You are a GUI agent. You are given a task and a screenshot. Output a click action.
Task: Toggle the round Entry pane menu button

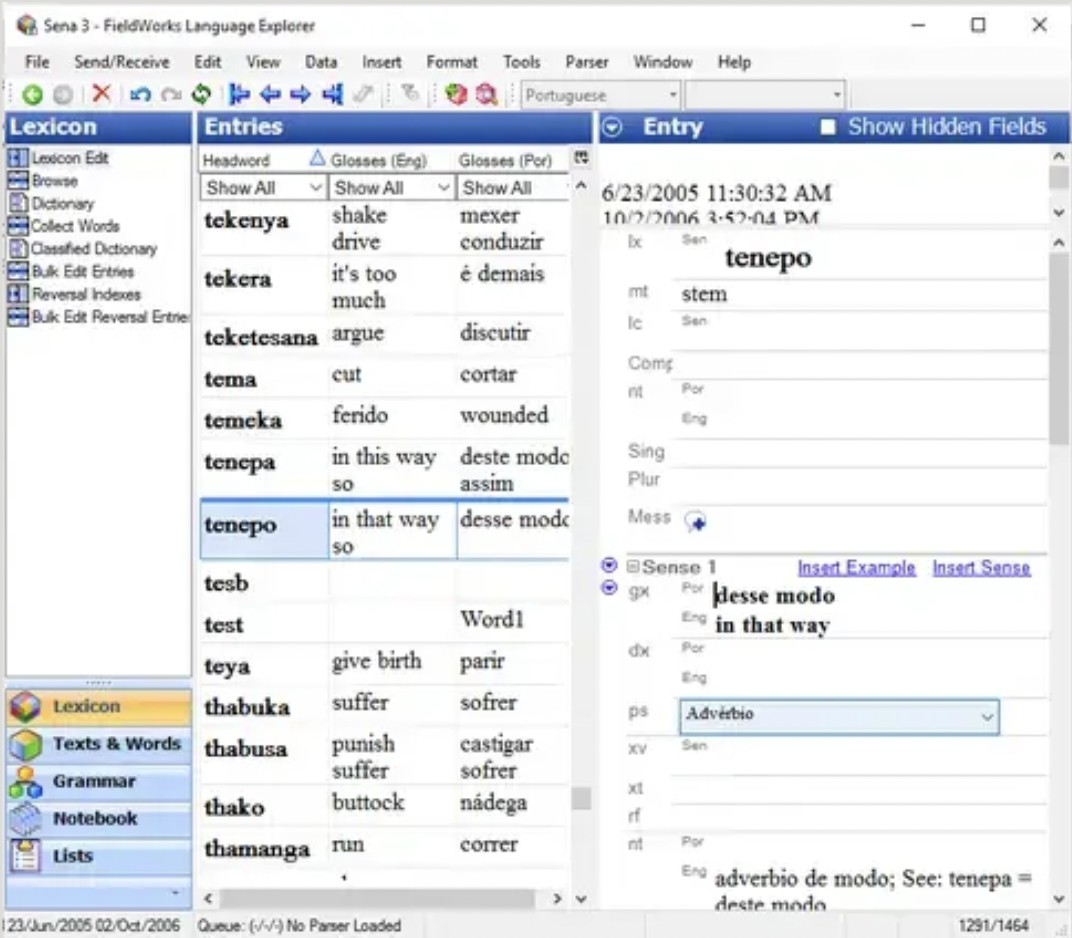coord(613,128)
